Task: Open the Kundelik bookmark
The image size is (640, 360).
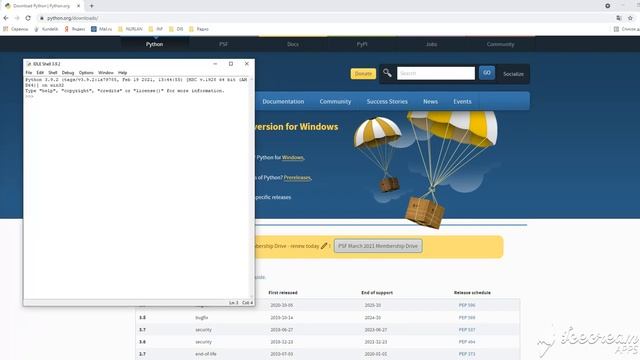Action: point(46,29)
